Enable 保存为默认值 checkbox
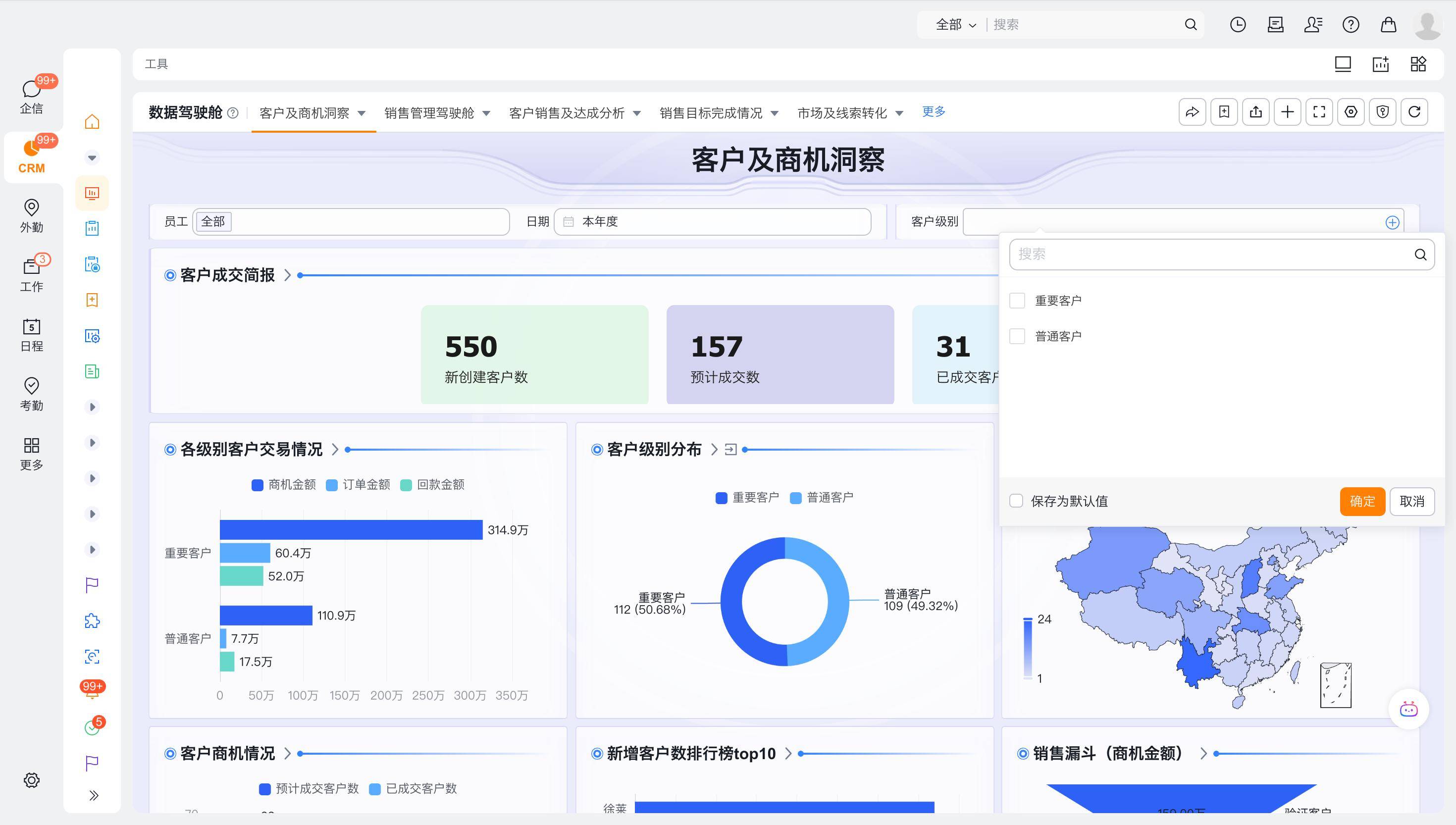The height and width of the screenshot is (825, 1456). [x=1016, y=501]
